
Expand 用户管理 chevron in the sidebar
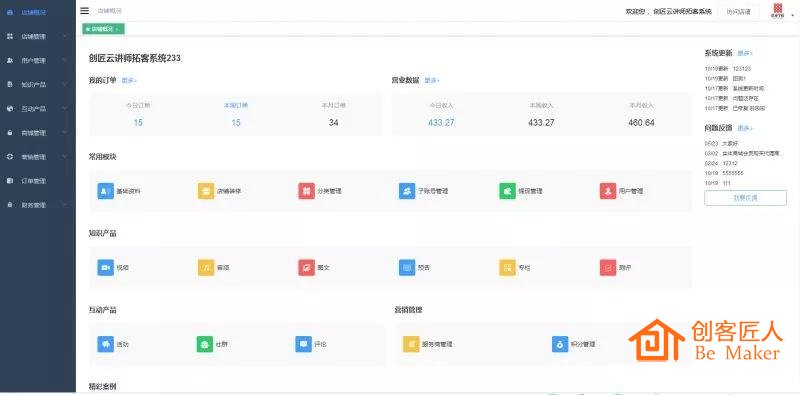coord(65,60)
